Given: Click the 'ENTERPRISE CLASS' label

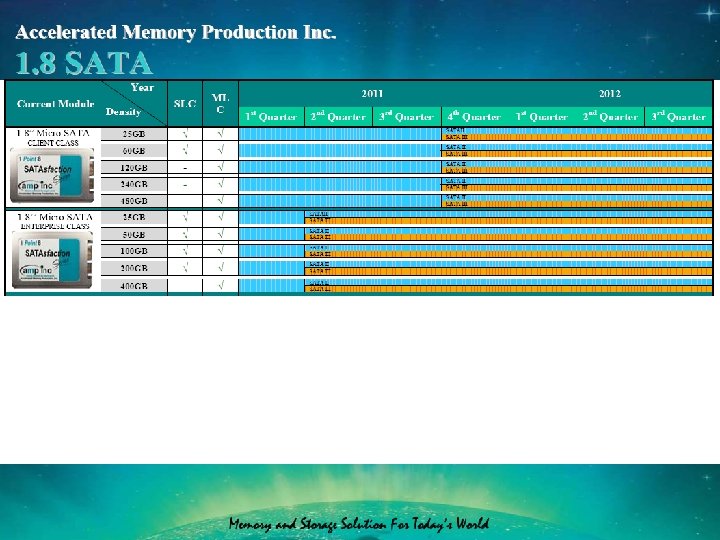Looking at the screenshot, I should (x=55, y=226).
